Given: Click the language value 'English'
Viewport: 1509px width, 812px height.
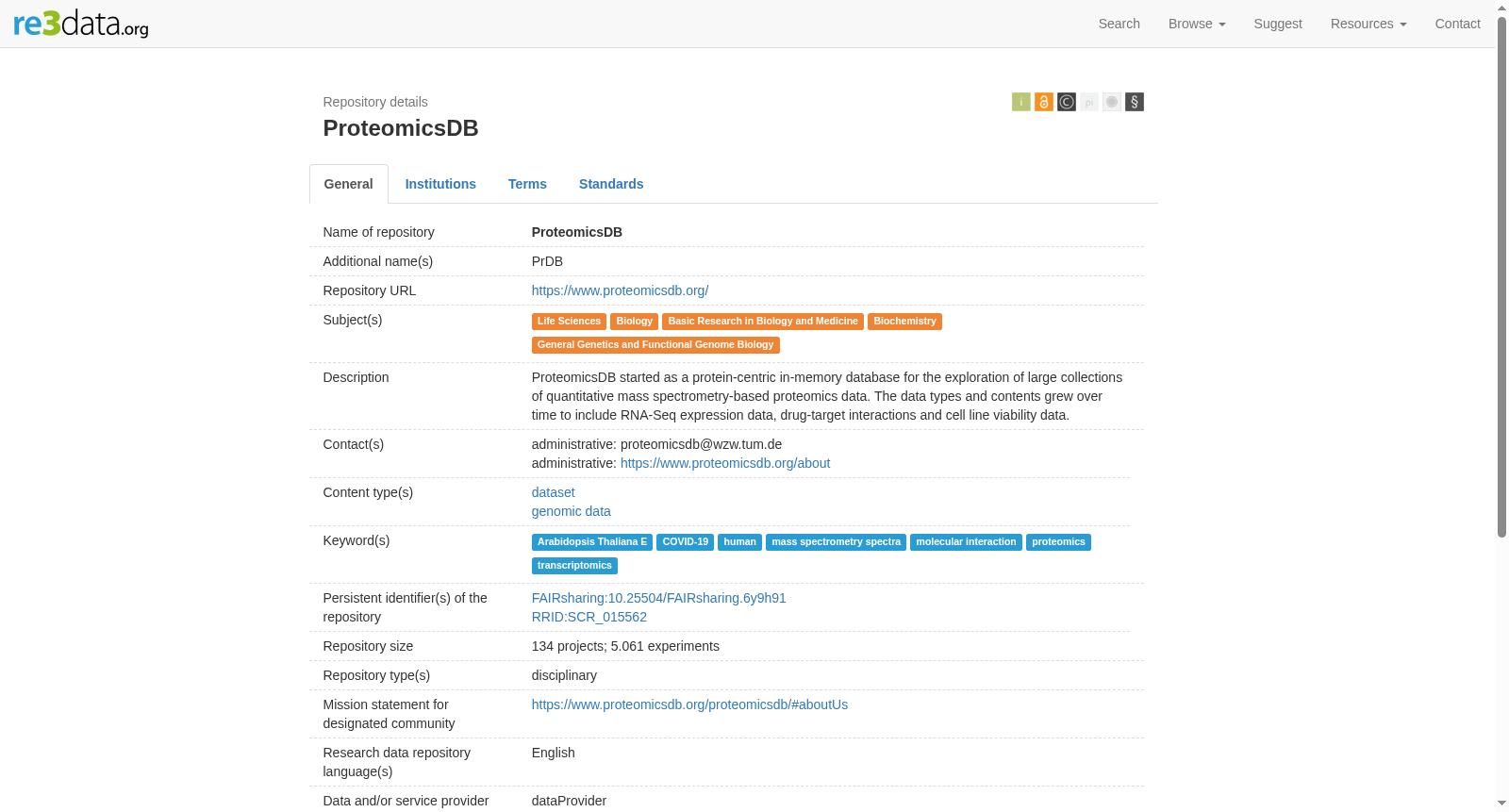Looking at the screenshot, I should point(553,753).
